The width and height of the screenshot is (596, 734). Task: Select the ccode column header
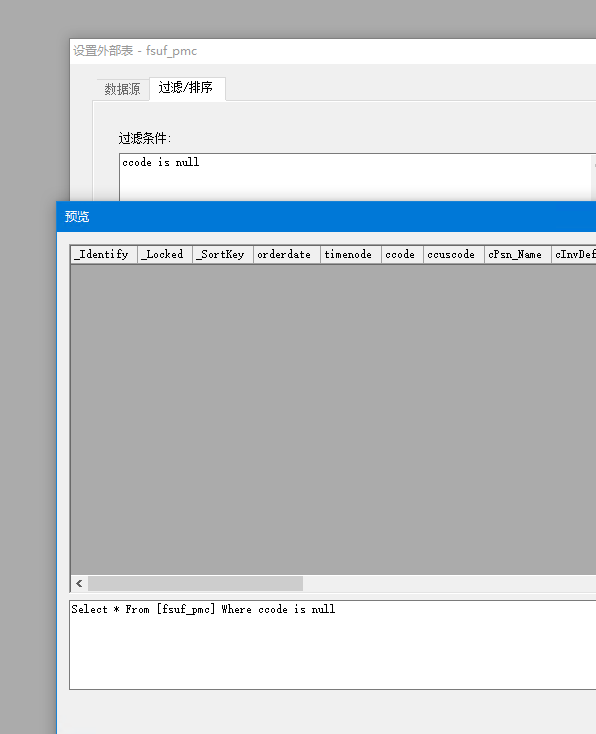tap(402, 255)
